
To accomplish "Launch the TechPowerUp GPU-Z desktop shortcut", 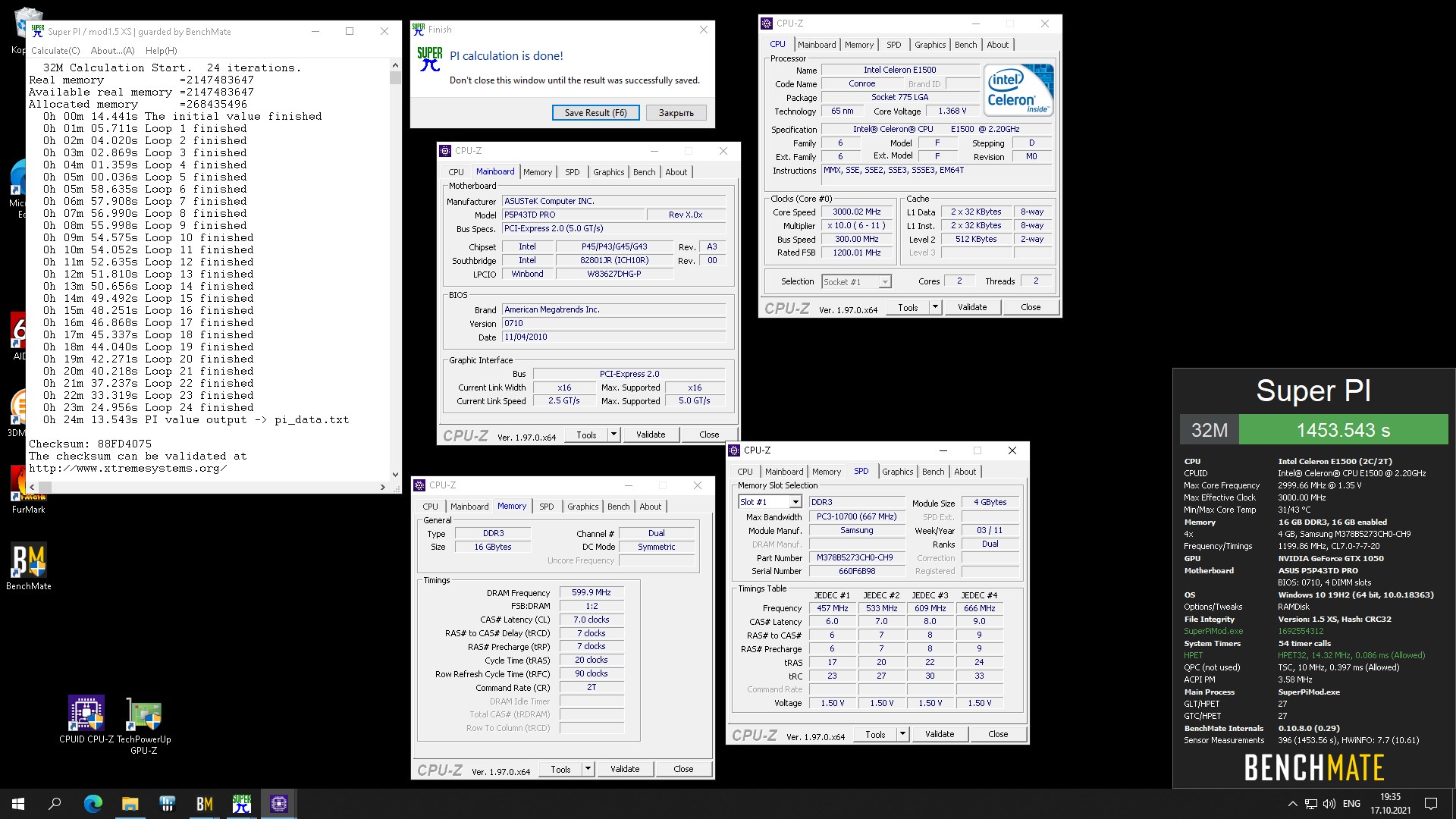I will [144, 725].
